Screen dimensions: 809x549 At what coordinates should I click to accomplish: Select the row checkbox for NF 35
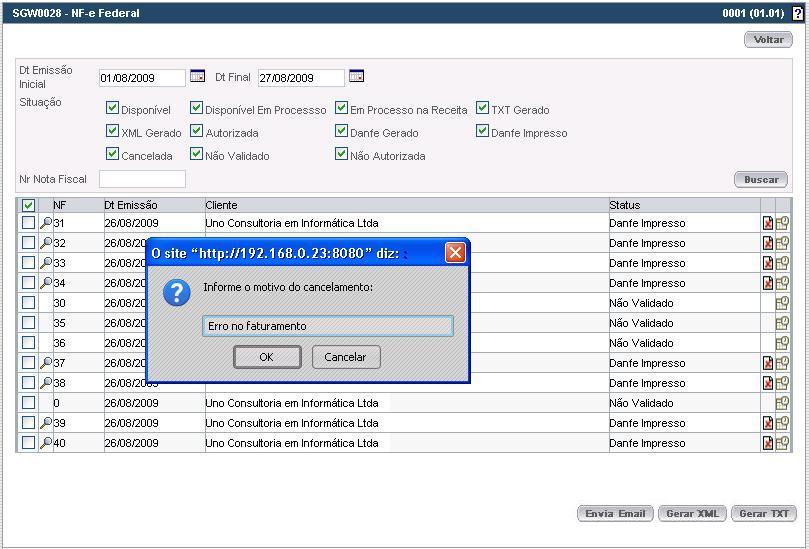[28, 323]
